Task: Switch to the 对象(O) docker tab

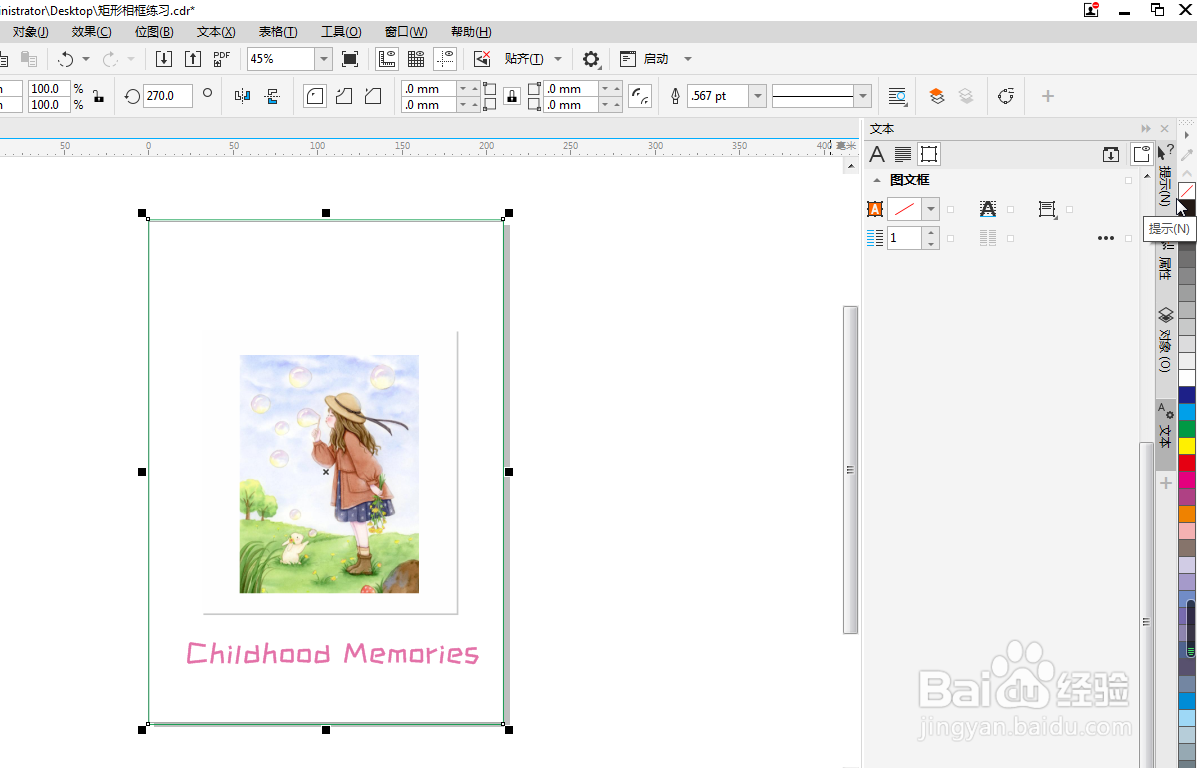Action: coord(1165,340)
